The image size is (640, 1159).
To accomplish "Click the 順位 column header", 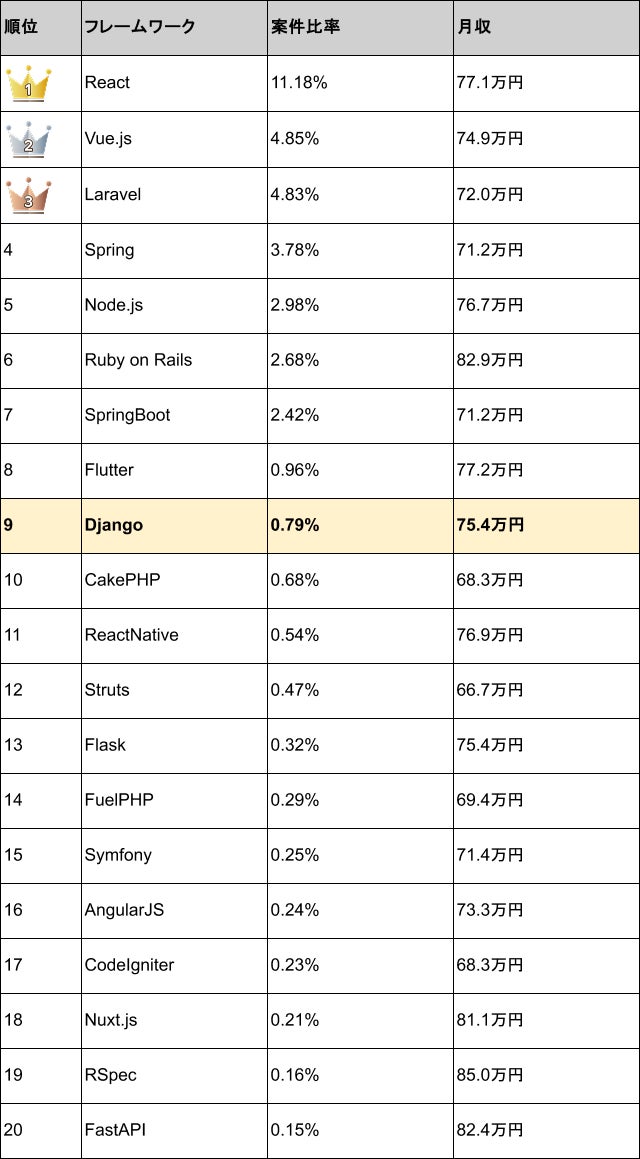I will pyautogui.click(x=21, y=27).
